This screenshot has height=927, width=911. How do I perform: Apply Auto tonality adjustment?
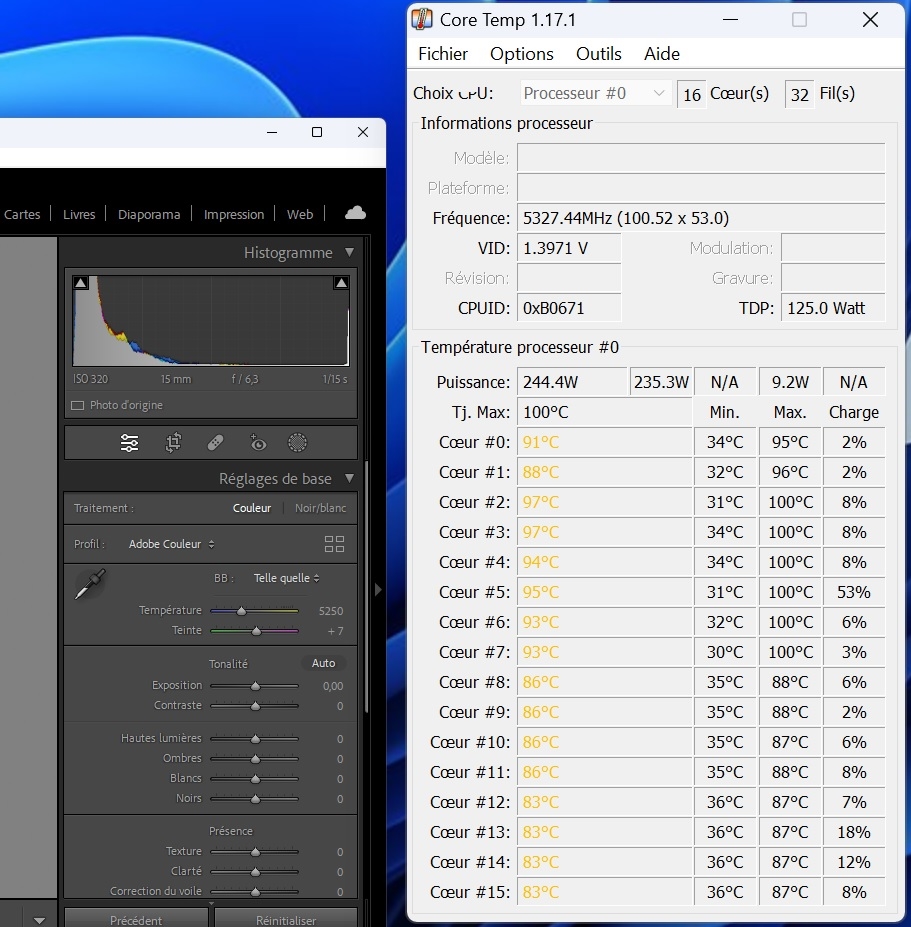[323, 663]
